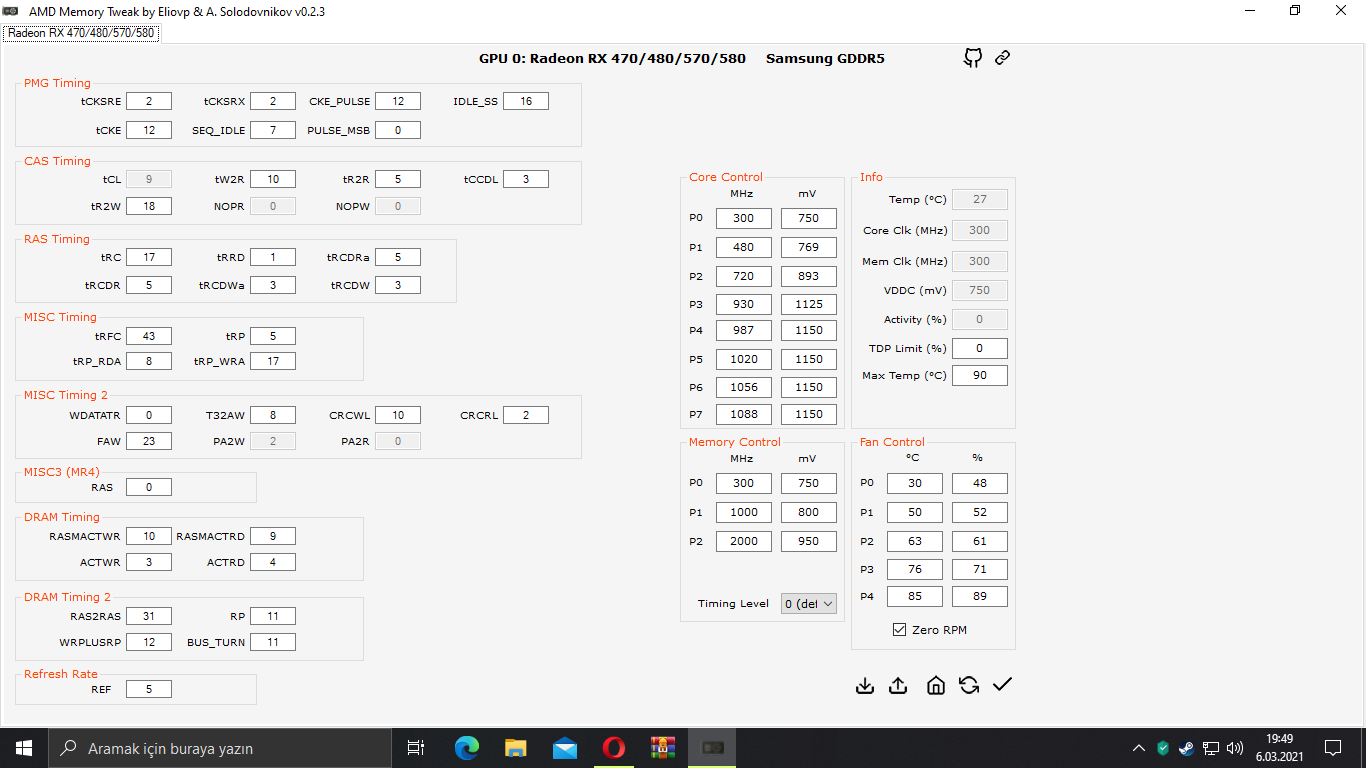Show hidden system tray icons

[x=1139, y=748]
